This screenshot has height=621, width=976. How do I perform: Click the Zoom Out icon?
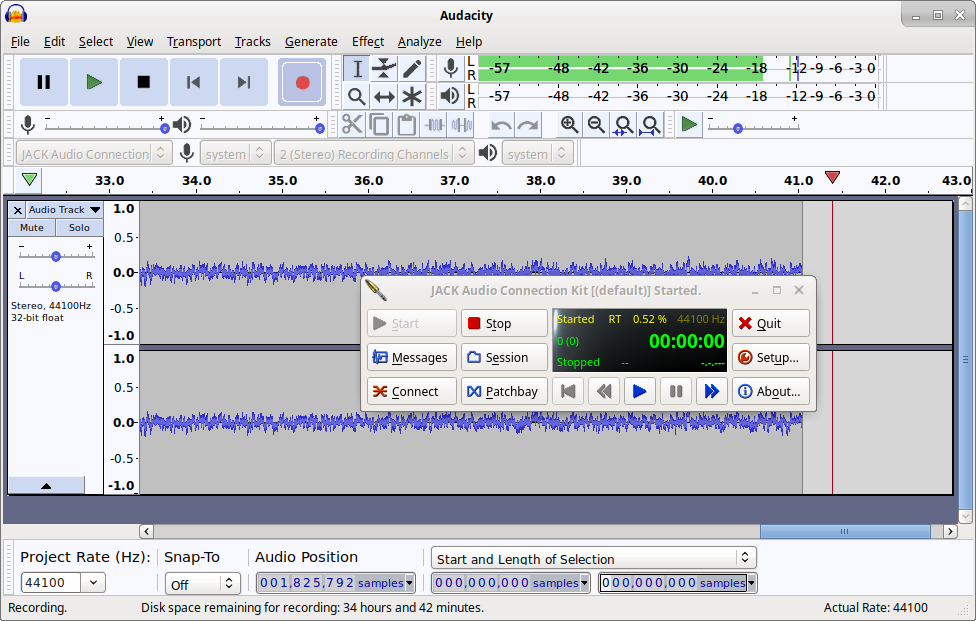click(x=596, y=125)
